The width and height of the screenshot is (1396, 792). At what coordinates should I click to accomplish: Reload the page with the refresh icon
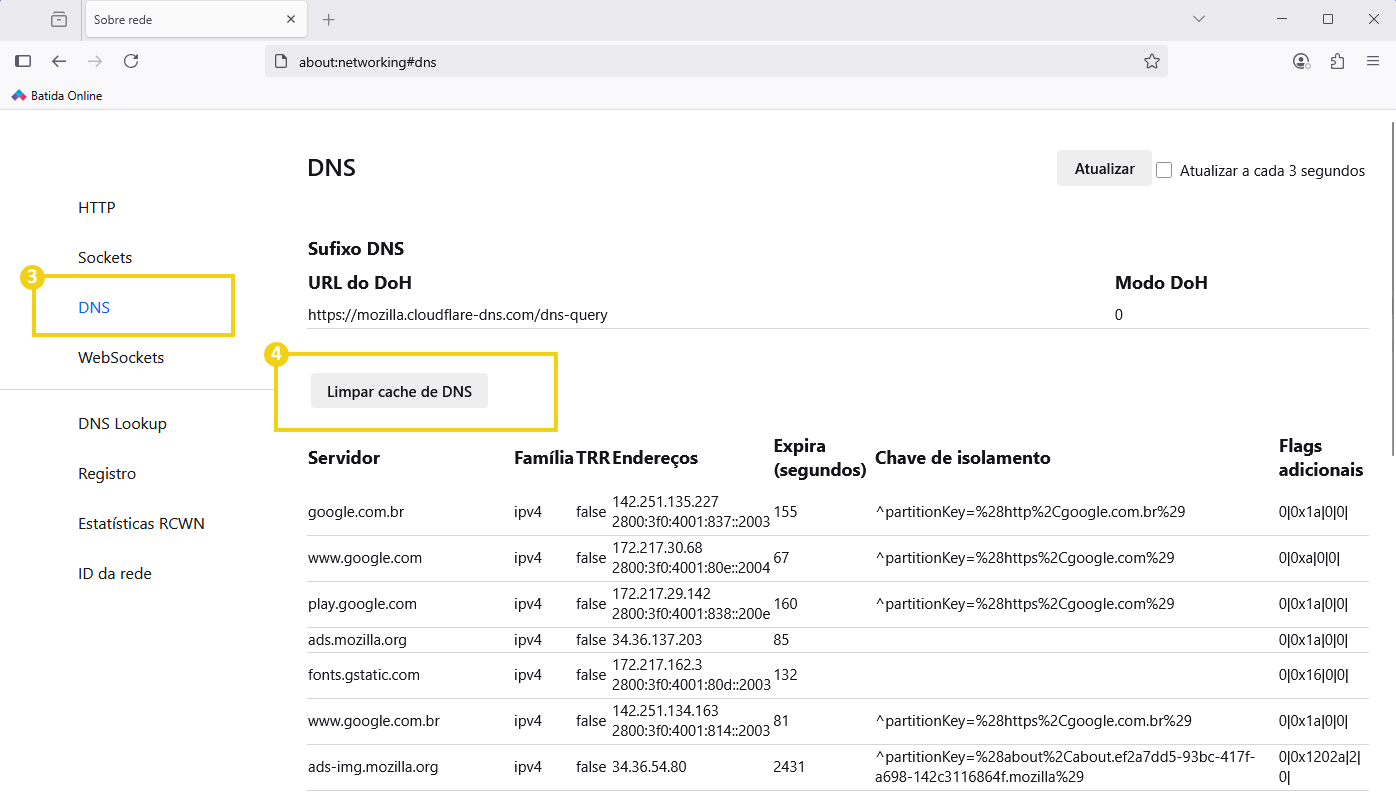pyautogui.click(x=131, y=61)
